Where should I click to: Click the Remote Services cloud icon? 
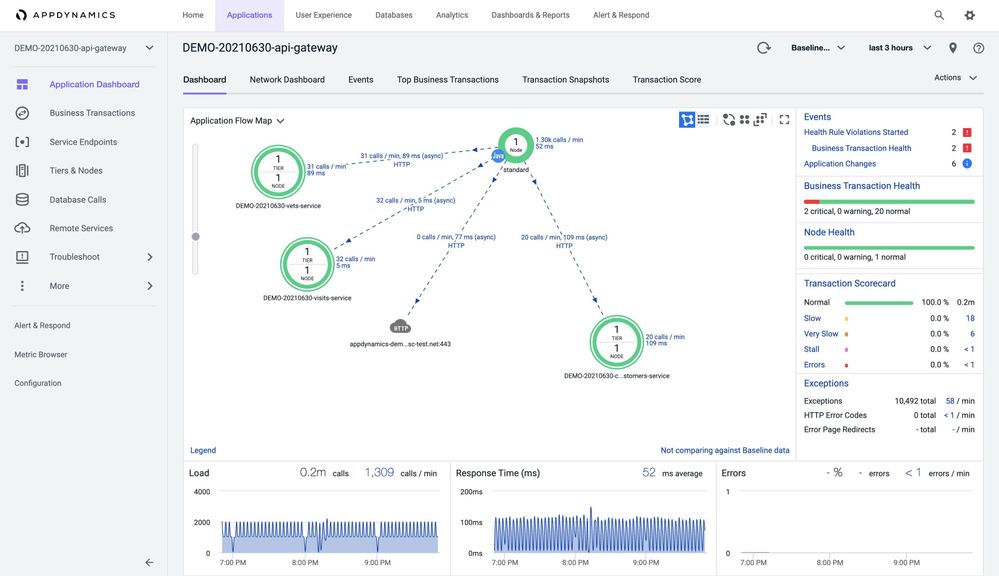[x=22, y=228]
